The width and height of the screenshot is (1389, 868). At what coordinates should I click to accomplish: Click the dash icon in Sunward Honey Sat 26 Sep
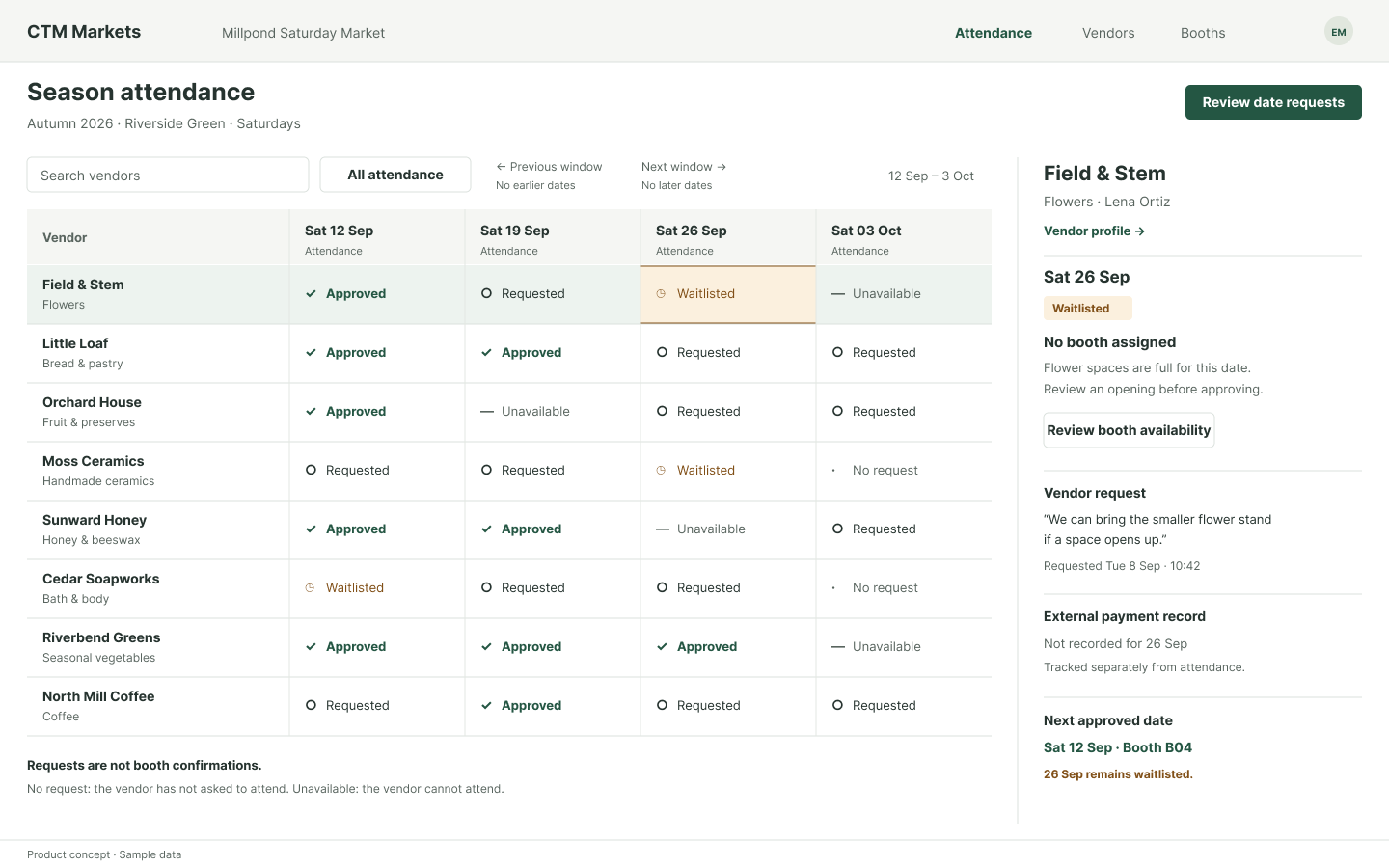[663, 529]
